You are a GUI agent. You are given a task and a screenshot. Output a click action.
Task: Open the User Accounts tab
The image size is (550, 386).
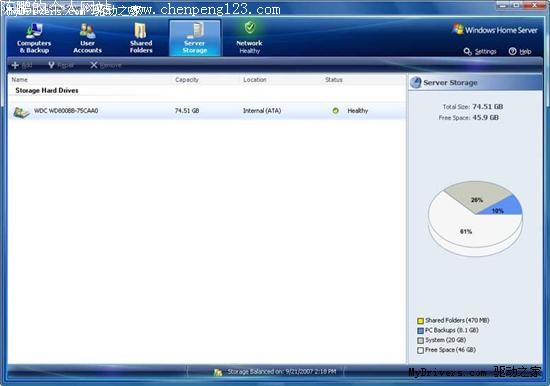pos(87,38)
